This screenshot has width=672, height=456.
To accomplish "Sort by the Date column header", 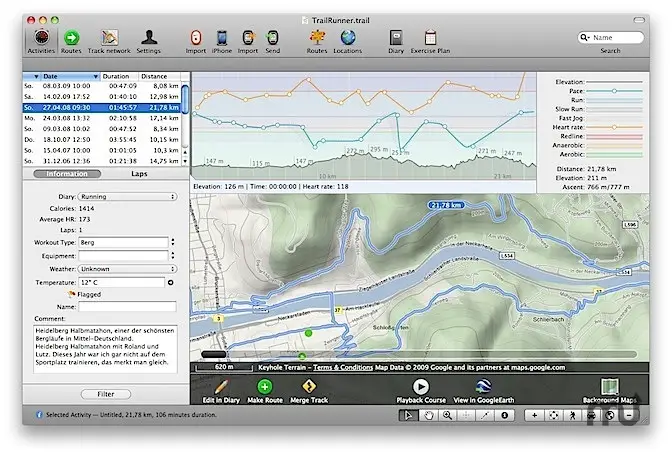I will [x=69, y=76].
